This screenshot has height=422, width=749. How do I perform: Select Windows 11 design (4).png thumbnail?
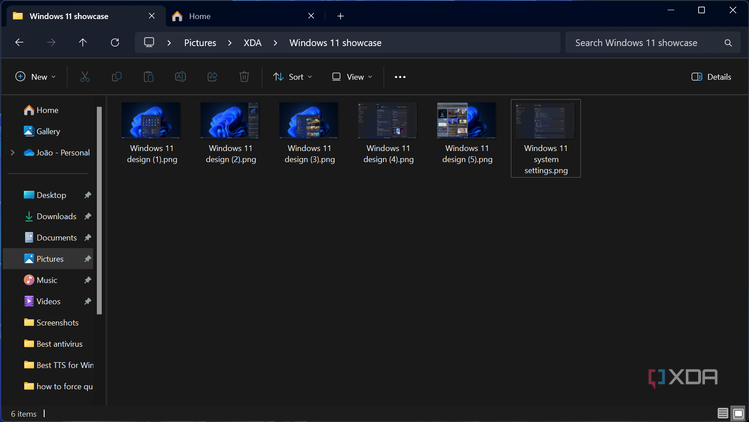(388, 120)
